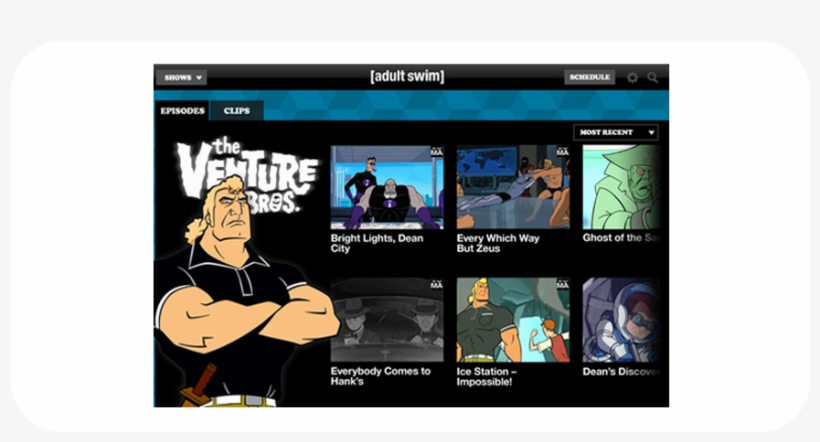Click the Ice Station – Impossible! title
The height and width of the screenshot is (442, 820).
(x=487, y=377)
